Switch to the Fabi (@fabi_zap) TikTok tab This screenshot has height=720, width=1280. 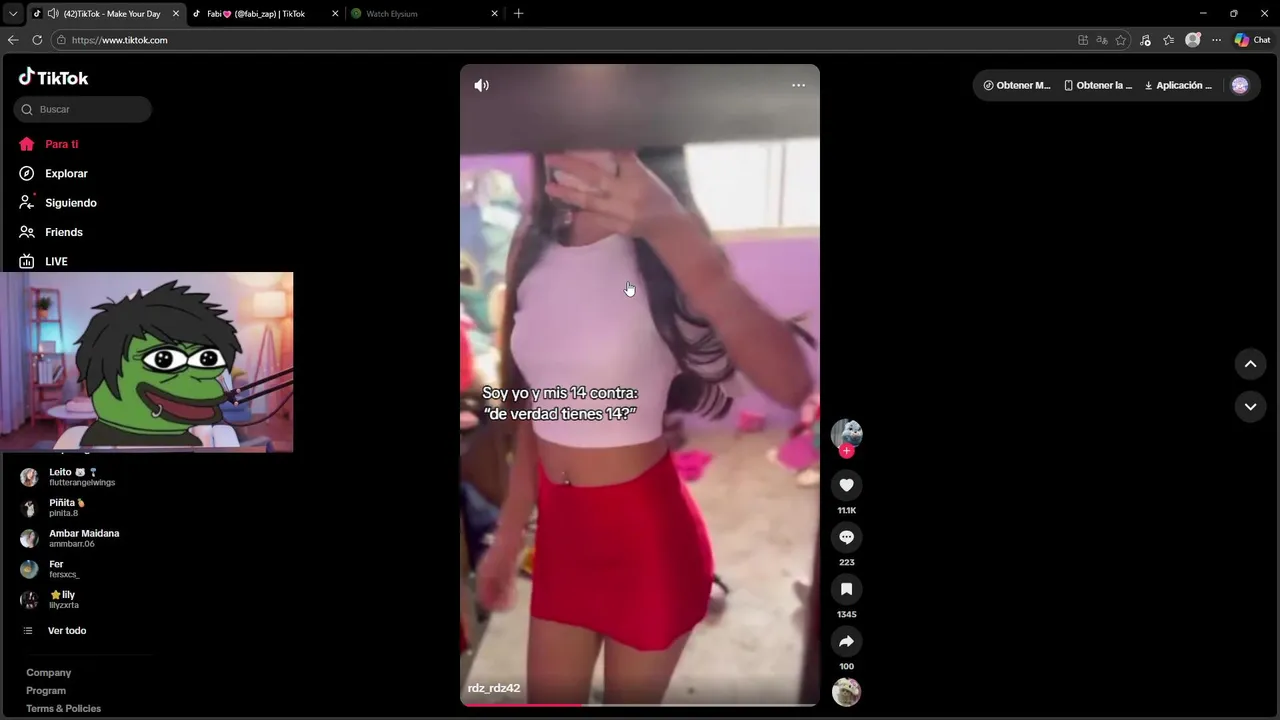click(256, 14)
